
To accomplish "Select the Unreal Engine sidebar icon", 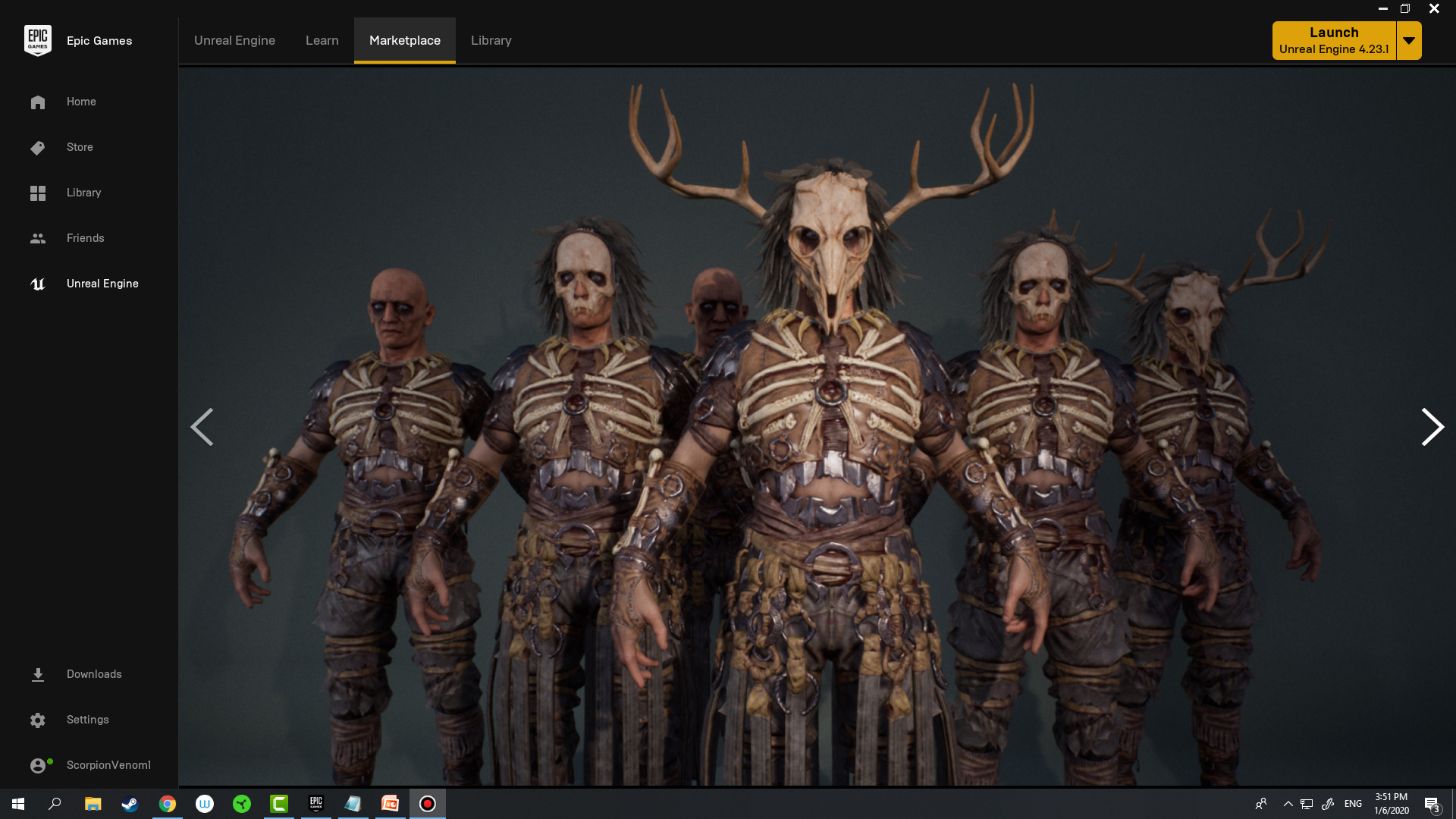I will click(x=38, y=284).
